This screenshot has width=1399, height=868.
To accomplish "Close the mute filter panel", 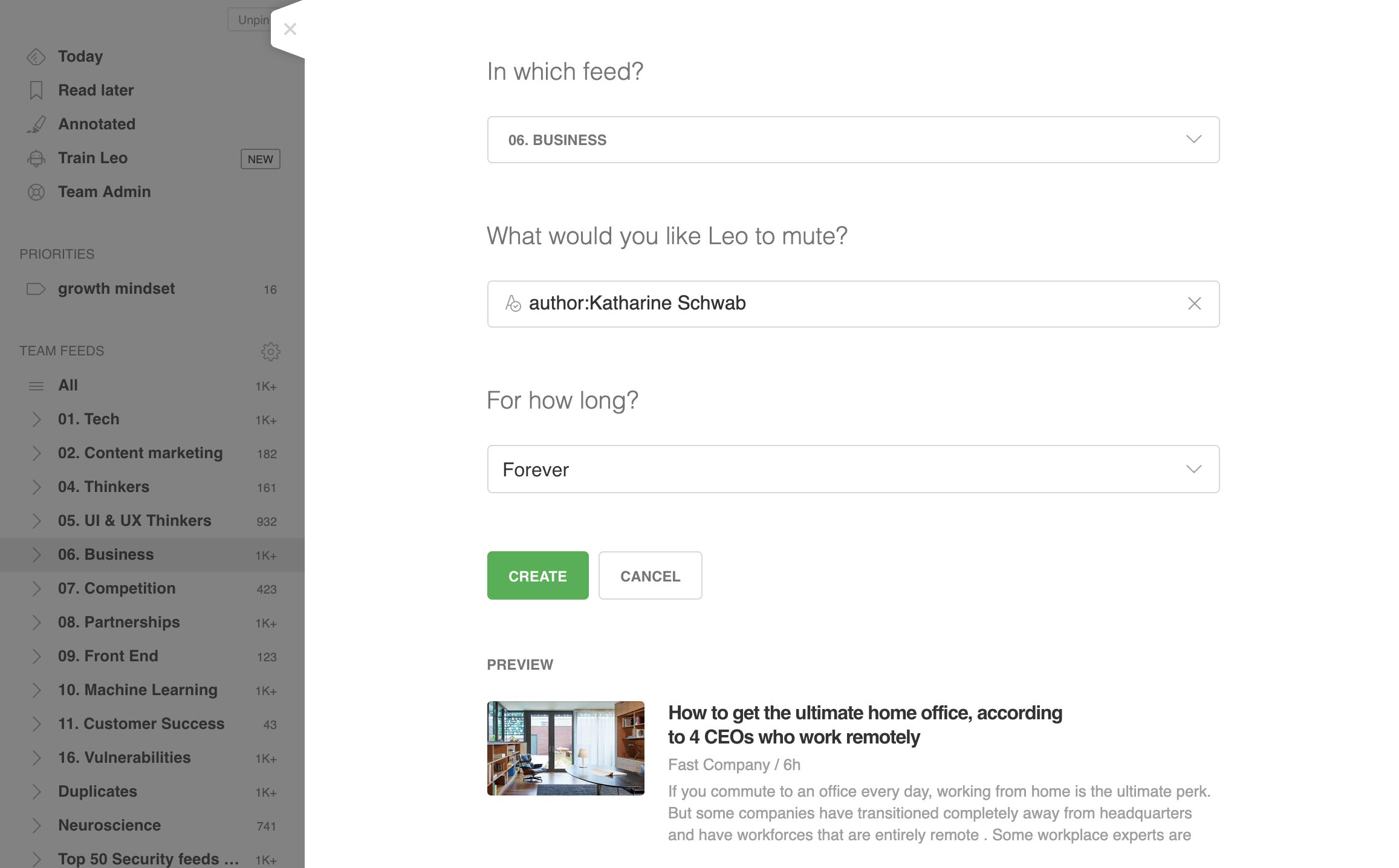I will pyautogui.click(x=290, y=29).
